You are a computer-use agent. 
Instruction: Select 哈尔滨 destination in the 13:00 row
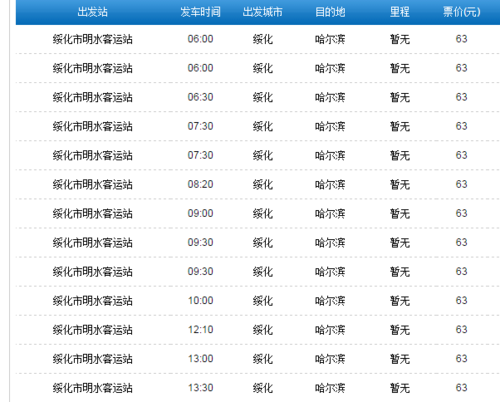[x=330, y=359]
